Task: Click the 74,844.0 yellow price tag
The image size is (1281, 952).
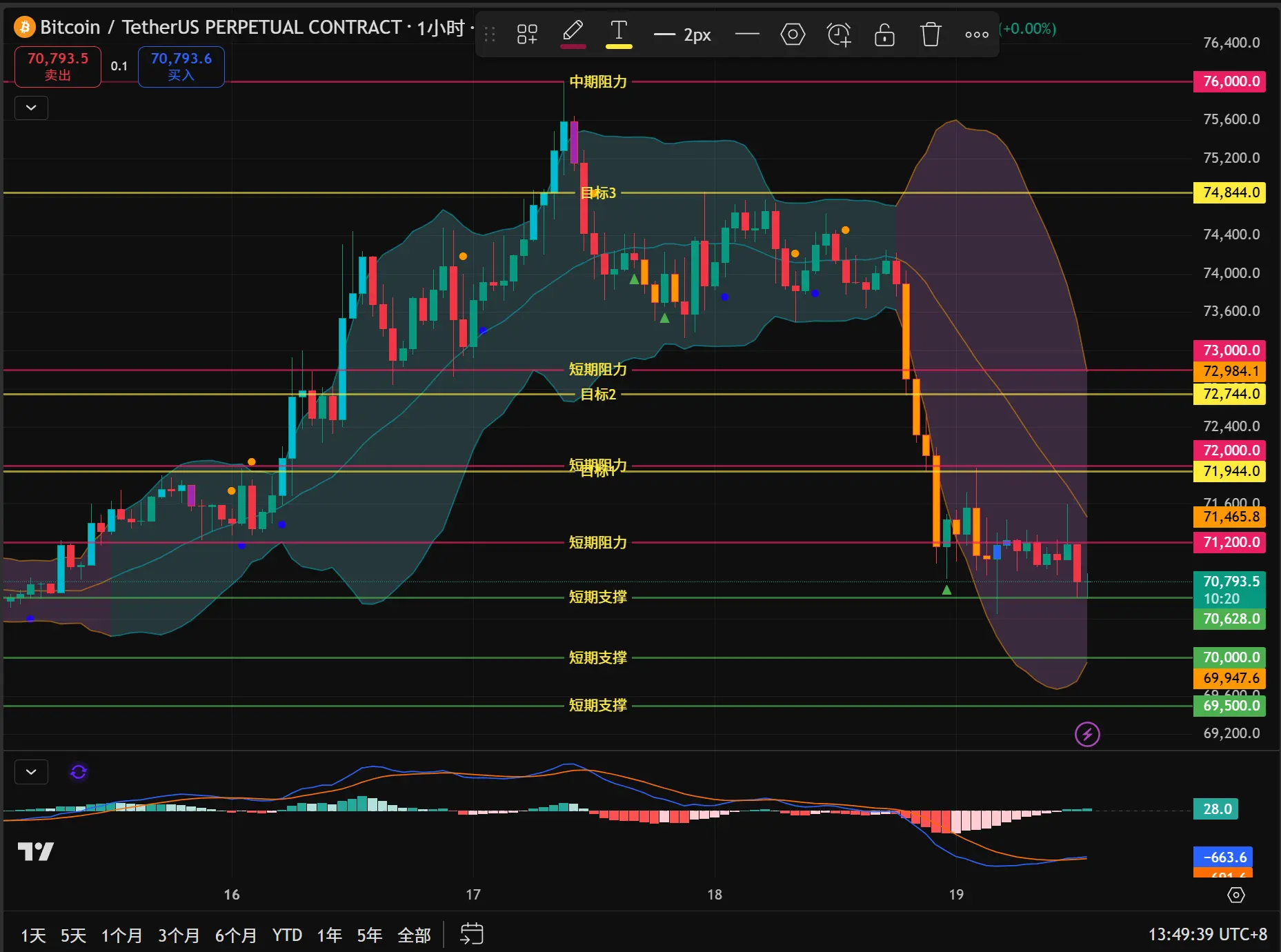Action: (1229, 192)
